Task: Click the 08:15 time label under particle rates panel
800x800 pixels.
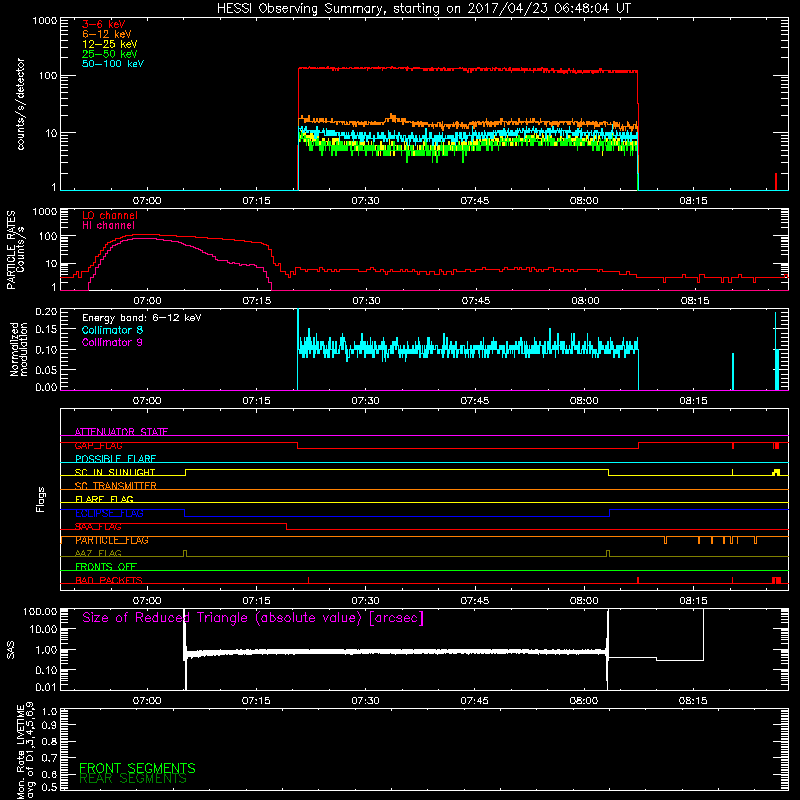Action: [694, 301]
